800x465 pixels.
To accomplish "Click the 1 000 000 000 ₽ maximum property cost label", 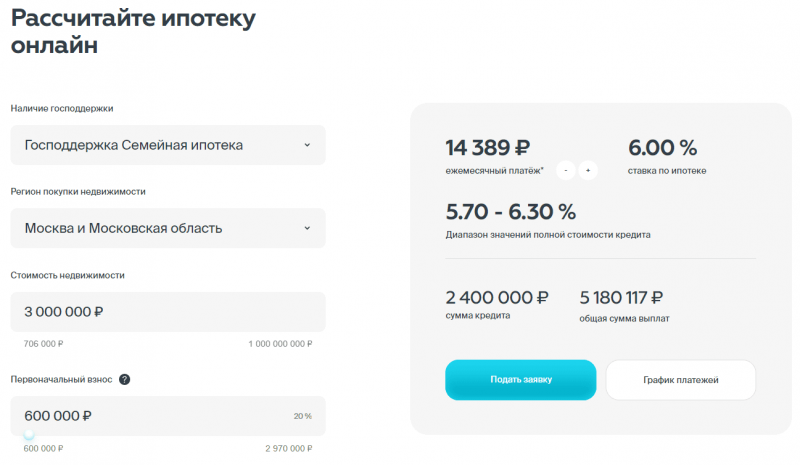I will [280, 344].
